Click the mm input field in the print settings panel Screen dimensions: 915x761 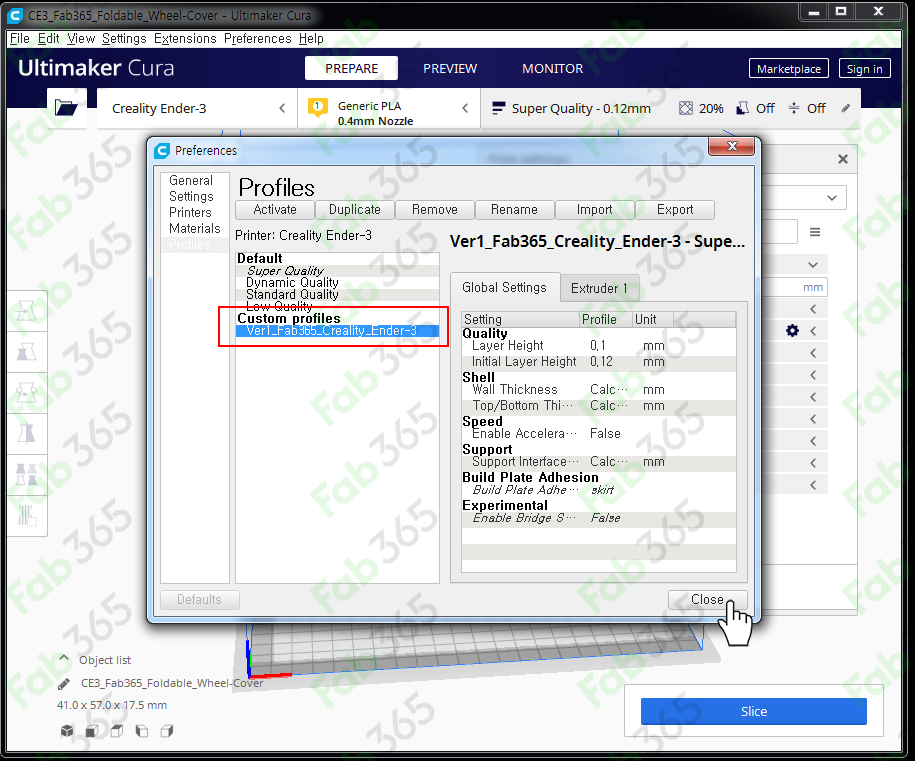[x=794, y=287]
